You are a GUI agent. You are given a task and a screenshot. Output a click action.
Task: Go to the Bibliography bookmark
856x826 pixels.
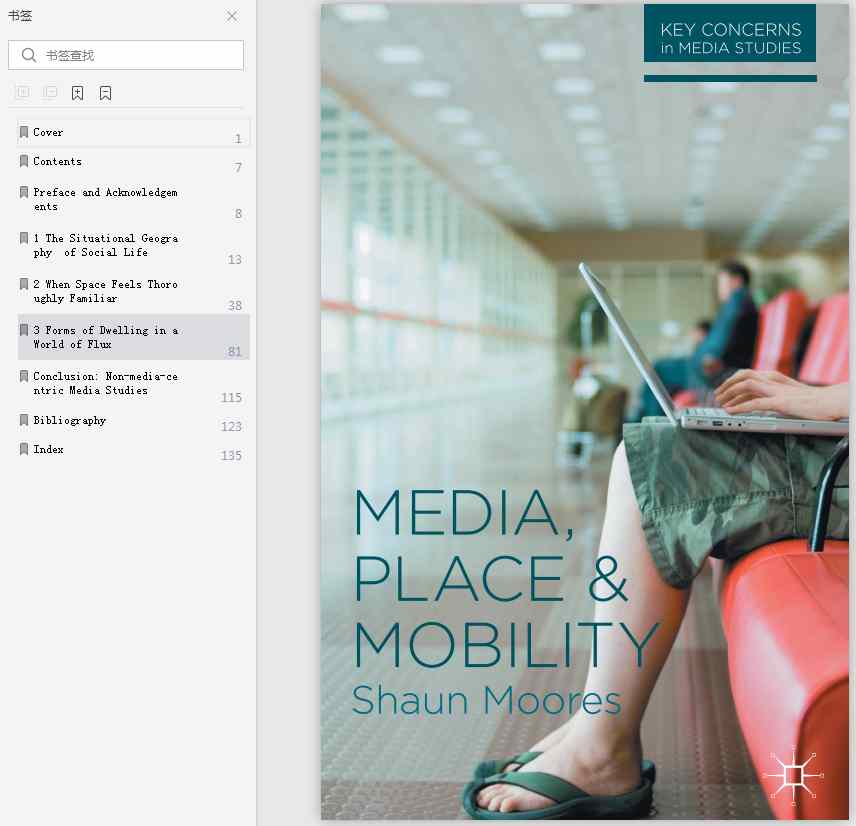134,421
